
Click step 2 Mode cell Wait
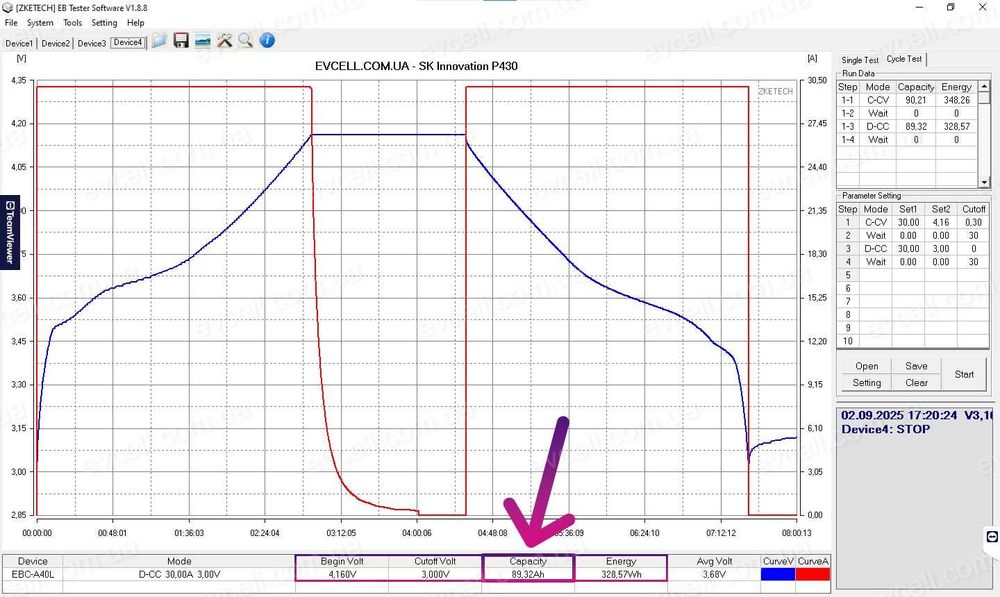click(x=876, y=235)
